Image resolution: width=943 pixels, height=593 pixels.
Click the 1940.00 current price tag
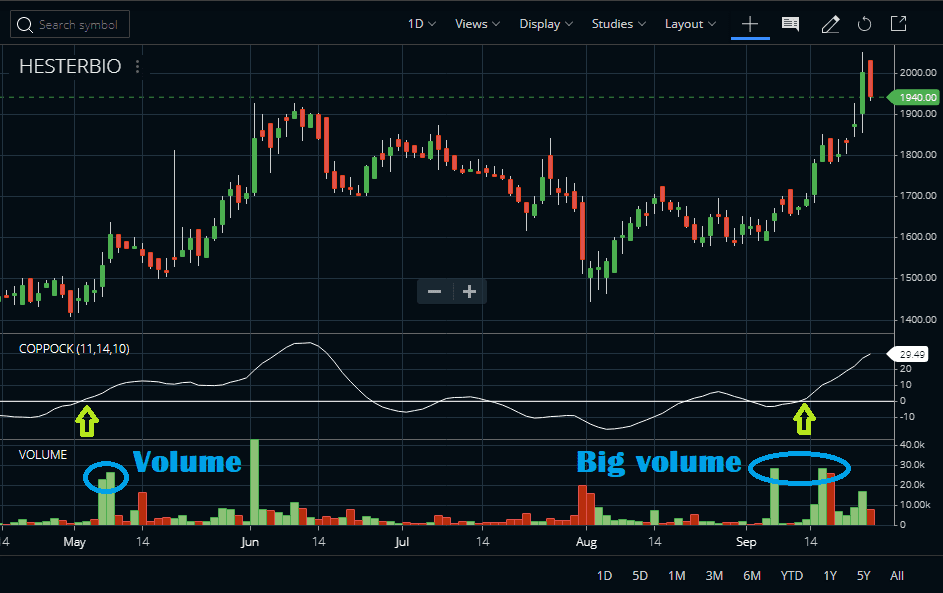click(914, 97)
